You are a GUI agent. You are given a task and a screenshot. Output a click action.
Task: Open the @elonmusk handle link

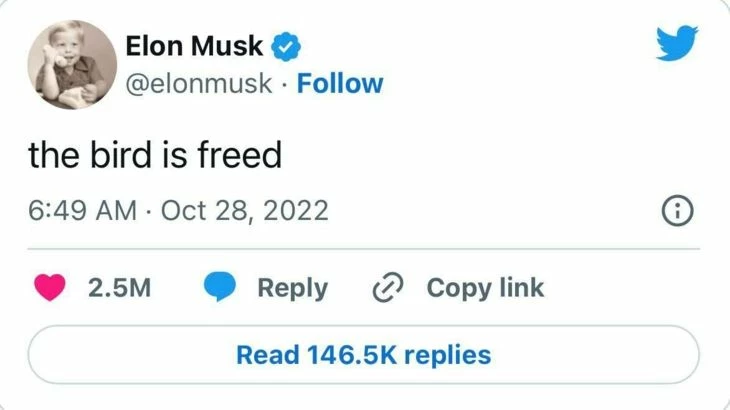(199, 84)
